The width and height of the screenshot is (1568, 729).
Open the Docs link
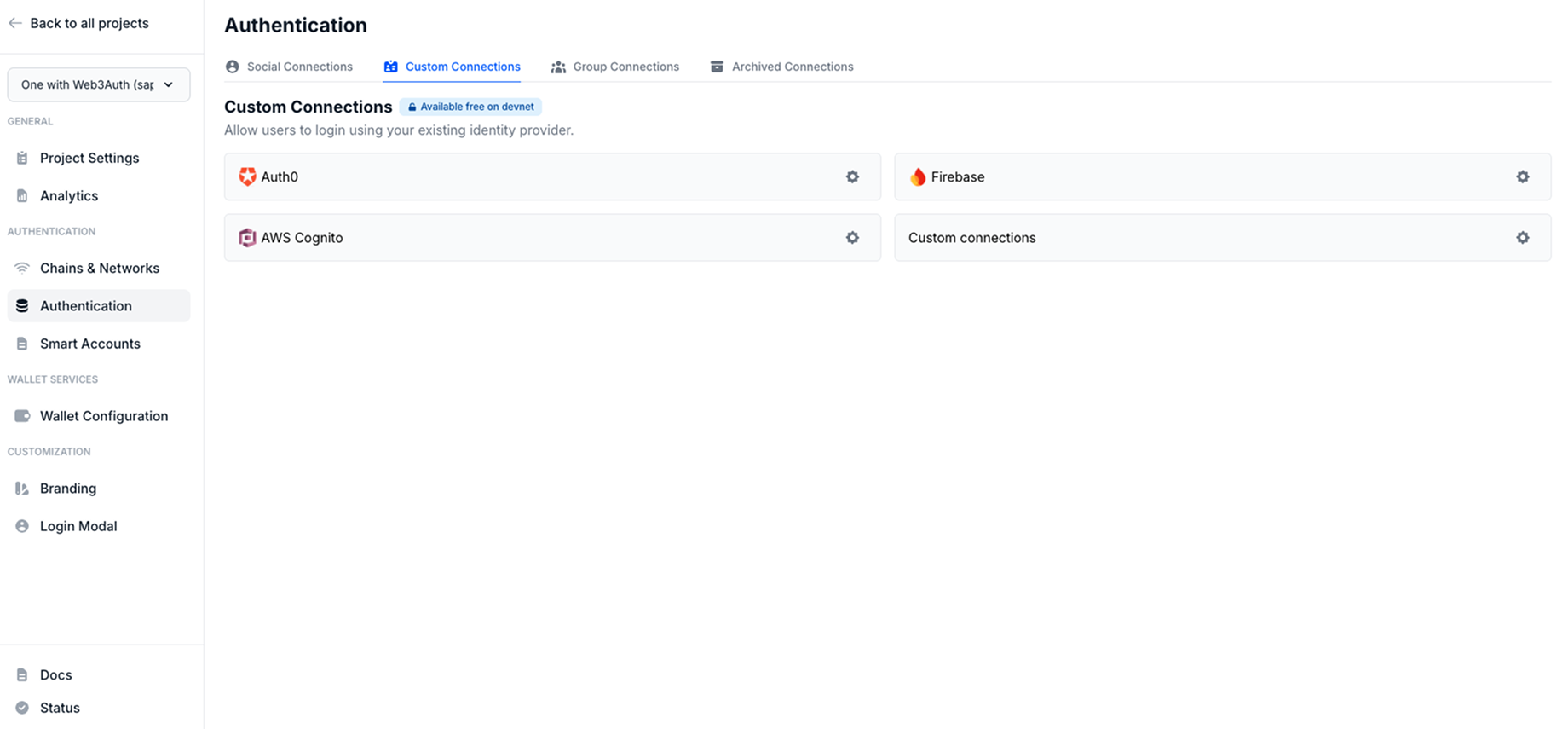(55, 674)
